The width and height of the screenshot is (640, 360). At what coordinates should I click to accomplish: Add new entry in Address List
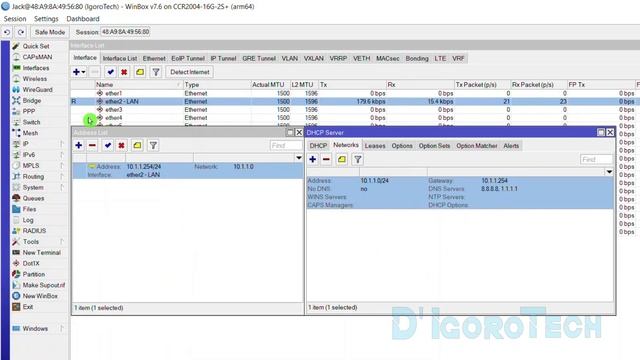coord(78,145)
